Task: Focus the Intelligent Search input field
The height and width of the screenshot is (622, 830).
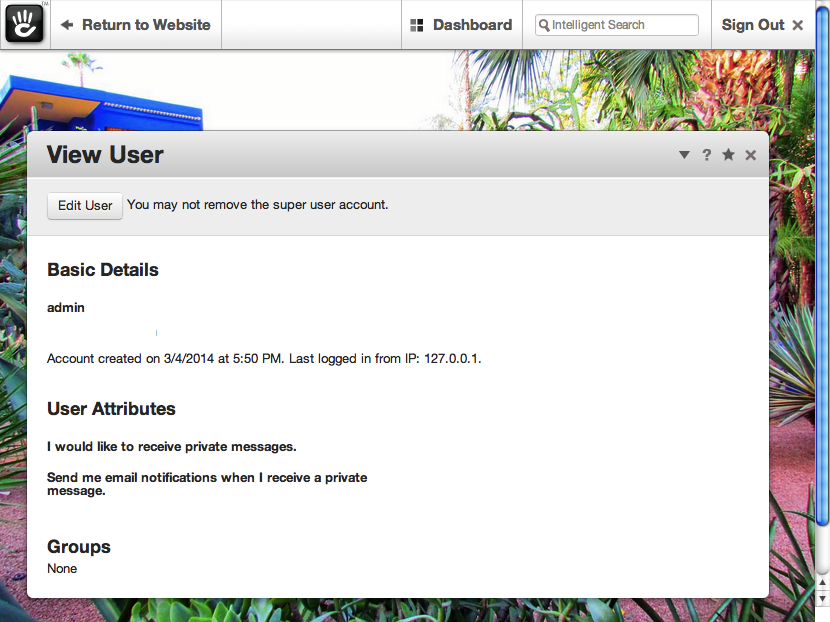Action: [617, 25]
